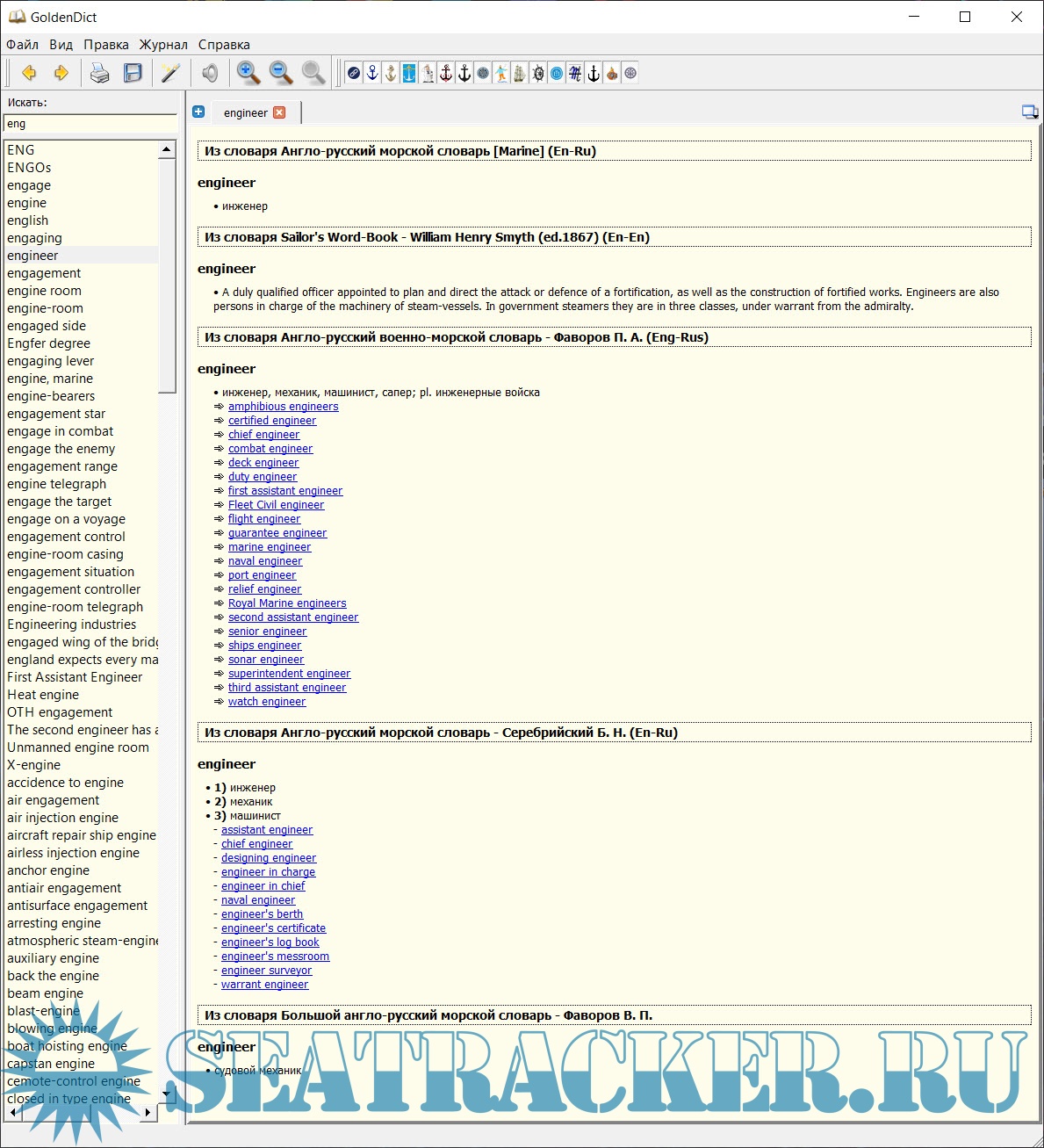Click the forward navigation arrow
The width and height of the screenshot is (1044, 1148).
pyautogui.click(x=61, y=73)
